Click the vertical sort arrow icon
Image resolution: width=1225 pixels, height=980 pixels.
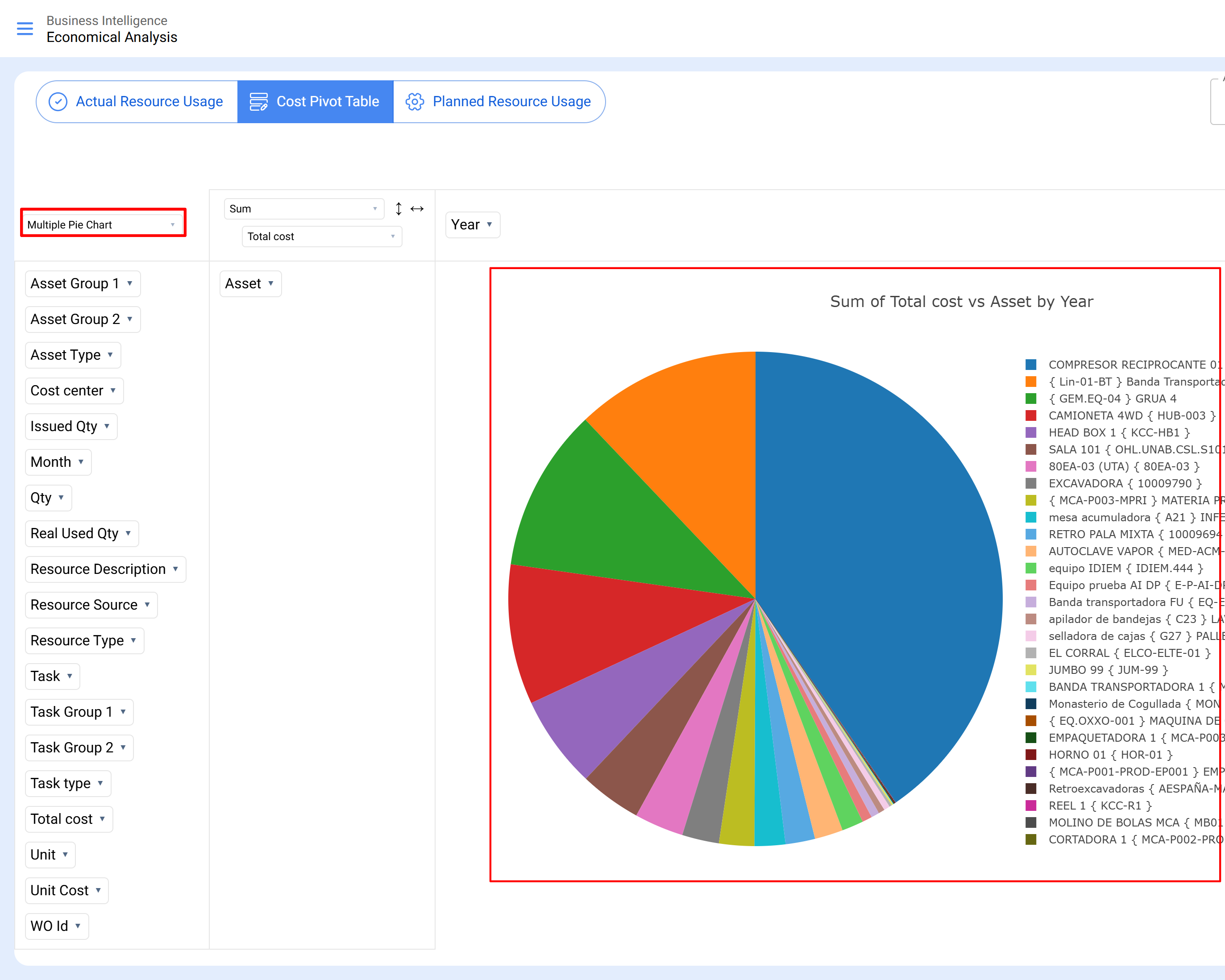(x=399, y=209)
